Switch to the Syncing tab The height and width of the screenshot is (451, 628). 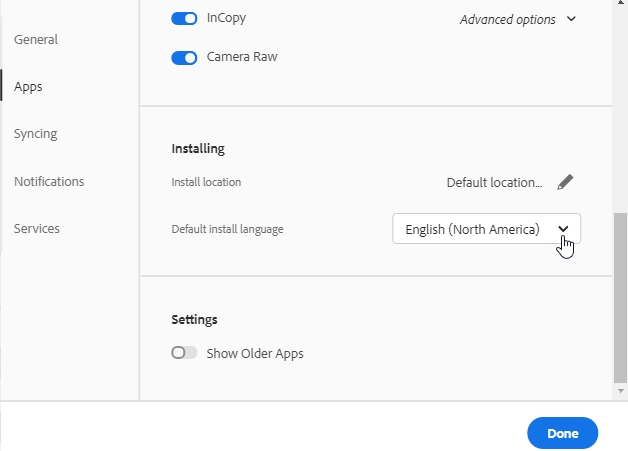36,134
